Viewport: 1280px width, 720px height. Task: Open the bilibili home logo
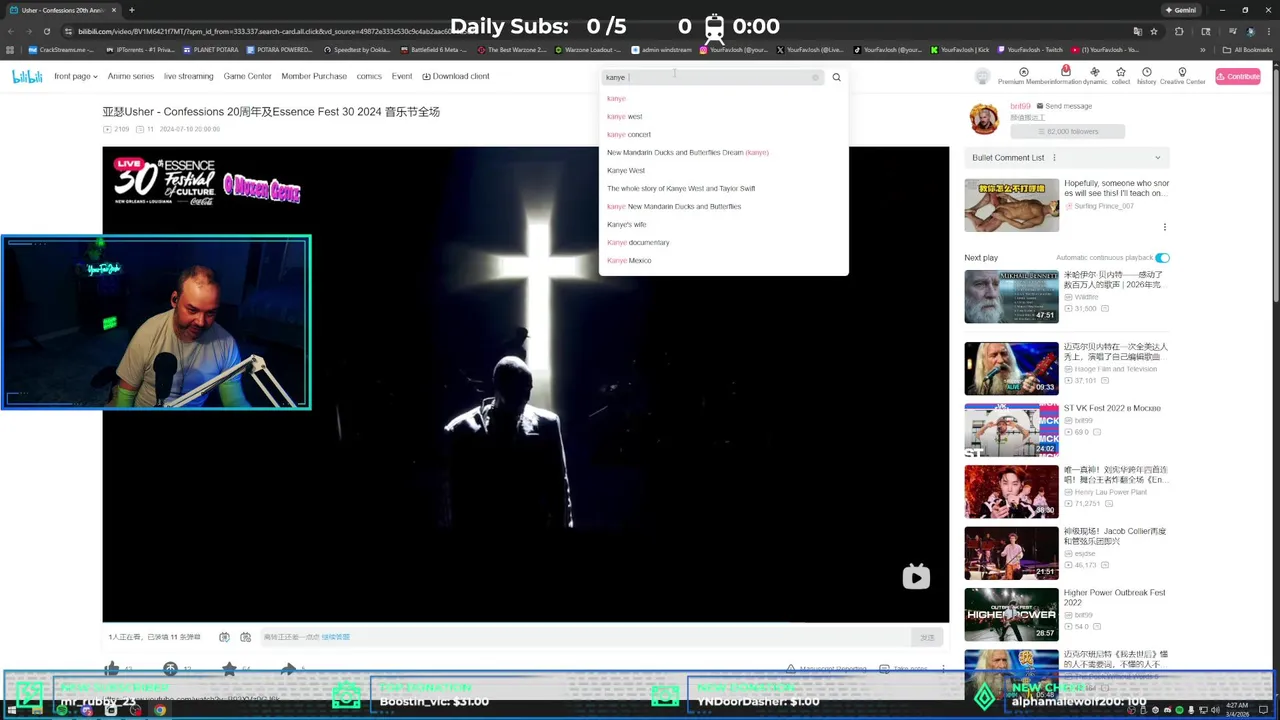[x=27, y=76]
